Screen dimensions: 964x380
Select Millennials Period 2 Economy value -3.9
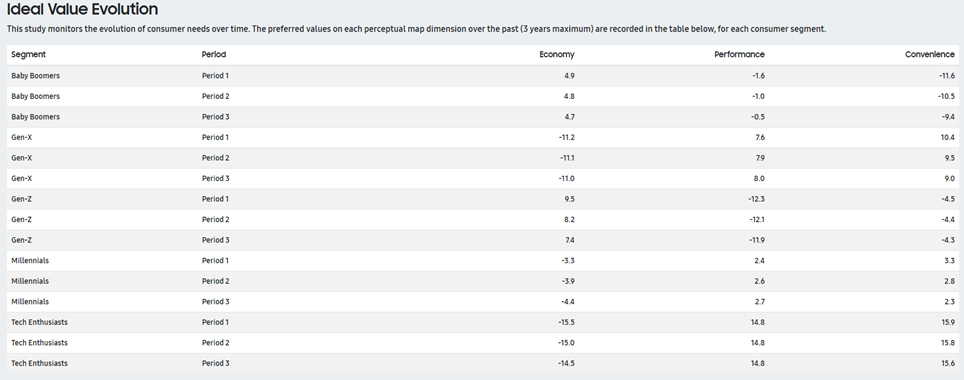pos(567,281)
